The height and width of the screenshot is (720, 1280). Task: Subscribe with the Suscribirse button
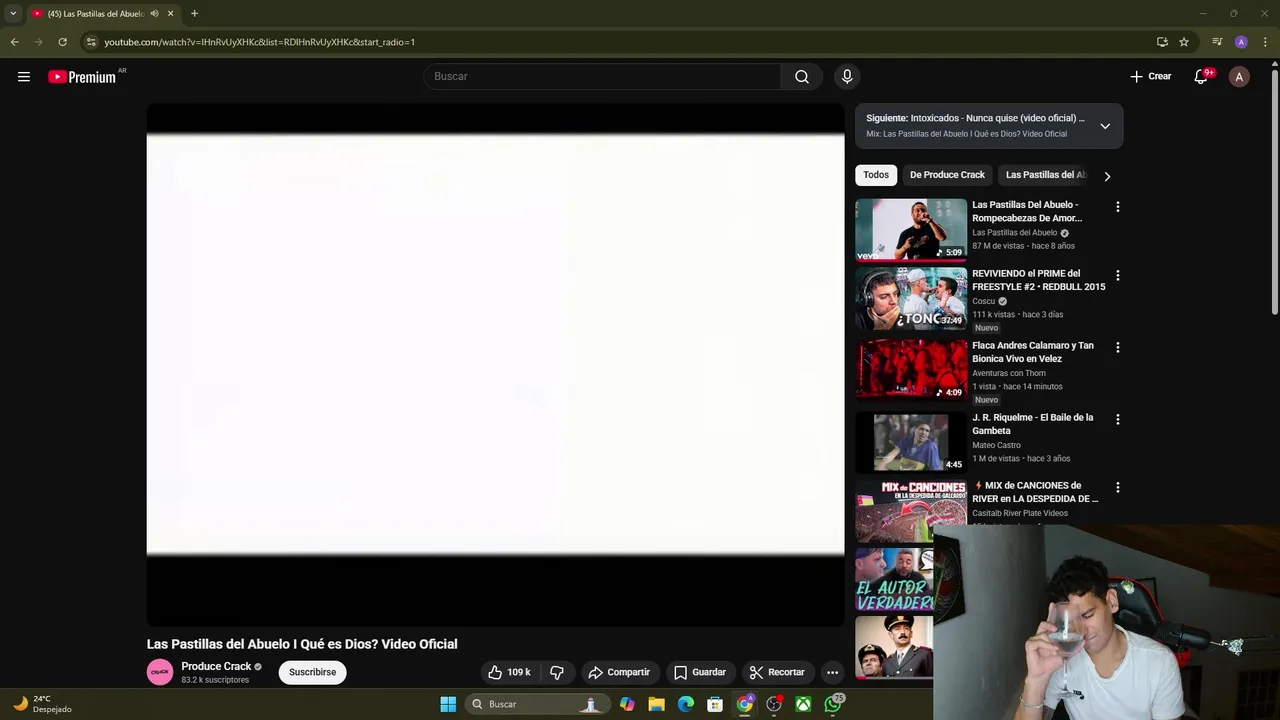tap(313, 672)
